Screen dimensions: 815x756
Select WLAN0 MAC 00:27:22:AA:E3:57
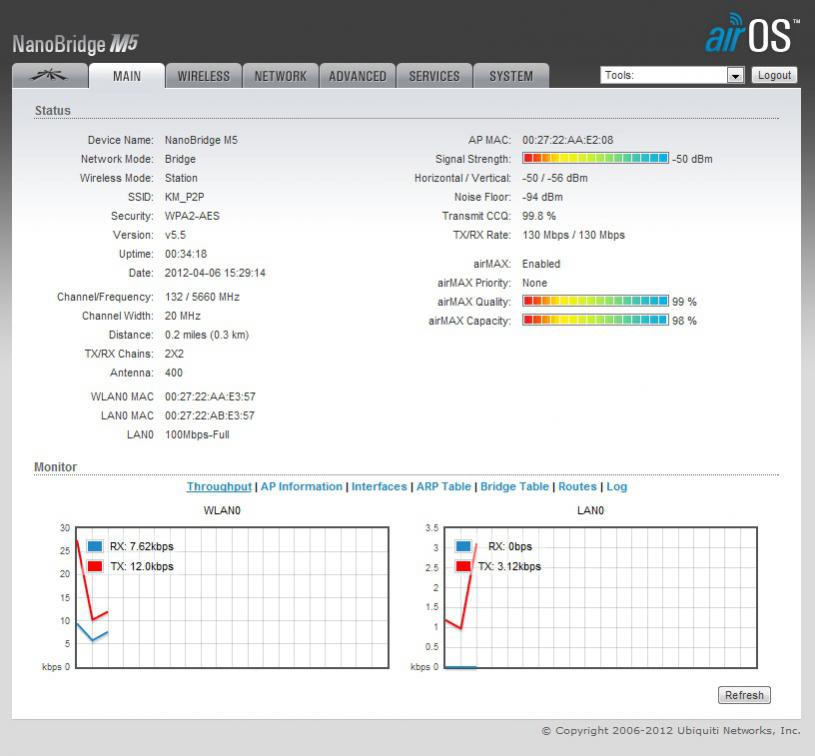(210, 397)
